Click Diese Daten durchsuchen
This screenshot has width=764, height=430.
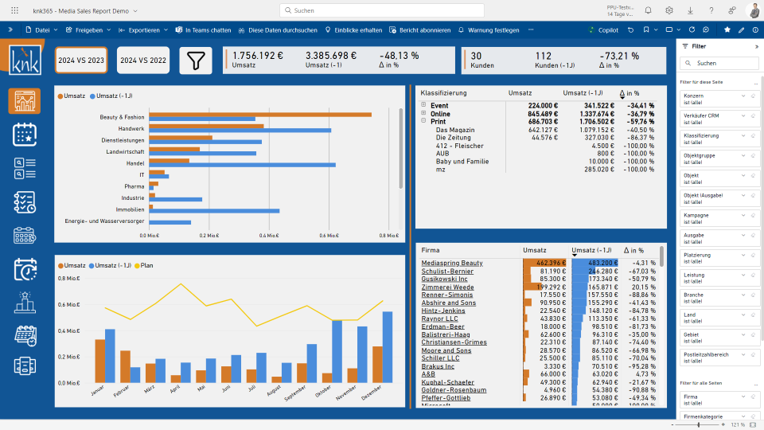click(278, 30)
